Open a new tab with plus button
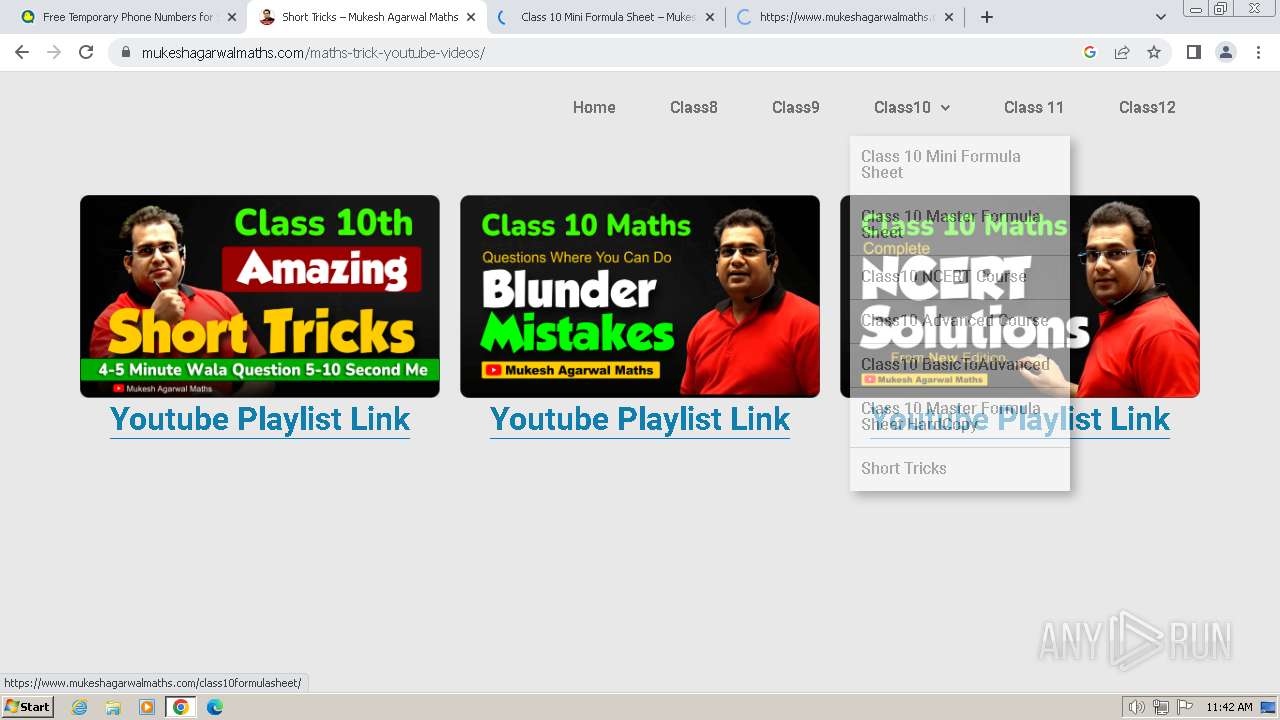 click(987, 17)
